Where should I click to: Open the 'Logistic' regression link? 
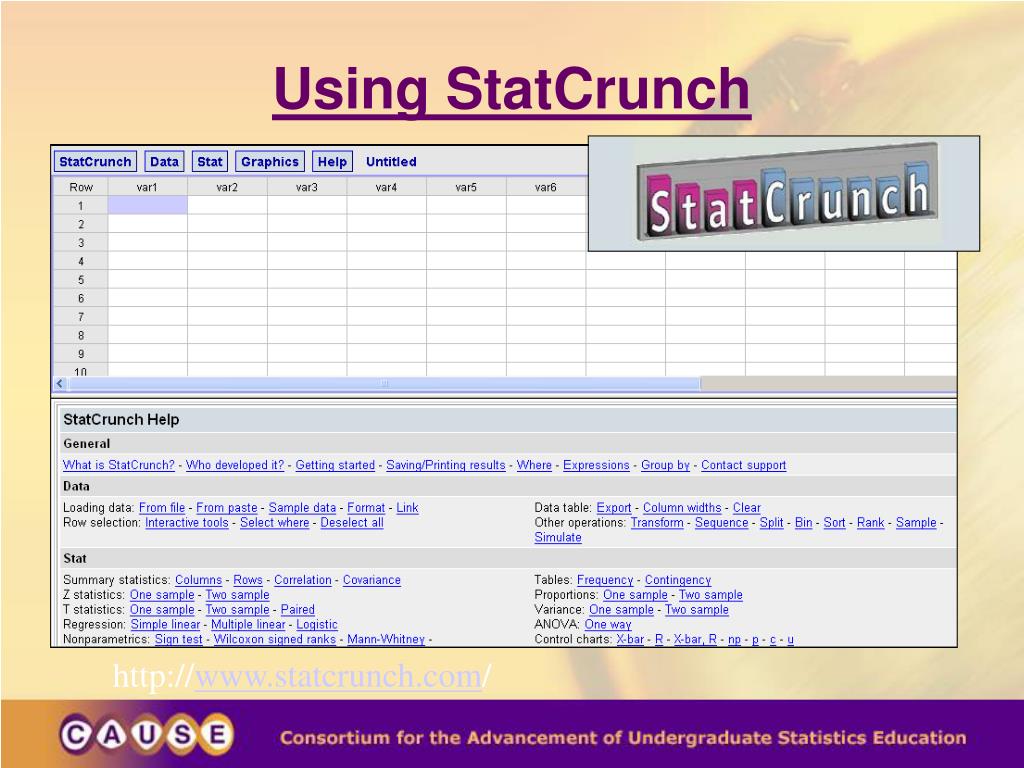pos(317,624)
